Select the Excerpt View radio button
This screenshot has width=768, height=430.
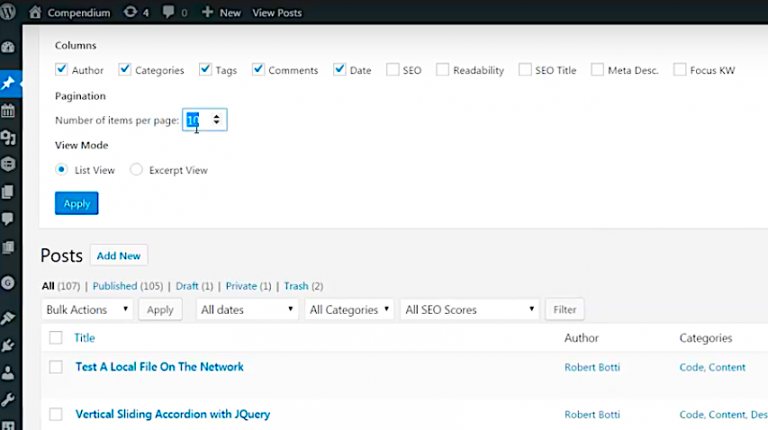pos(136,169)
